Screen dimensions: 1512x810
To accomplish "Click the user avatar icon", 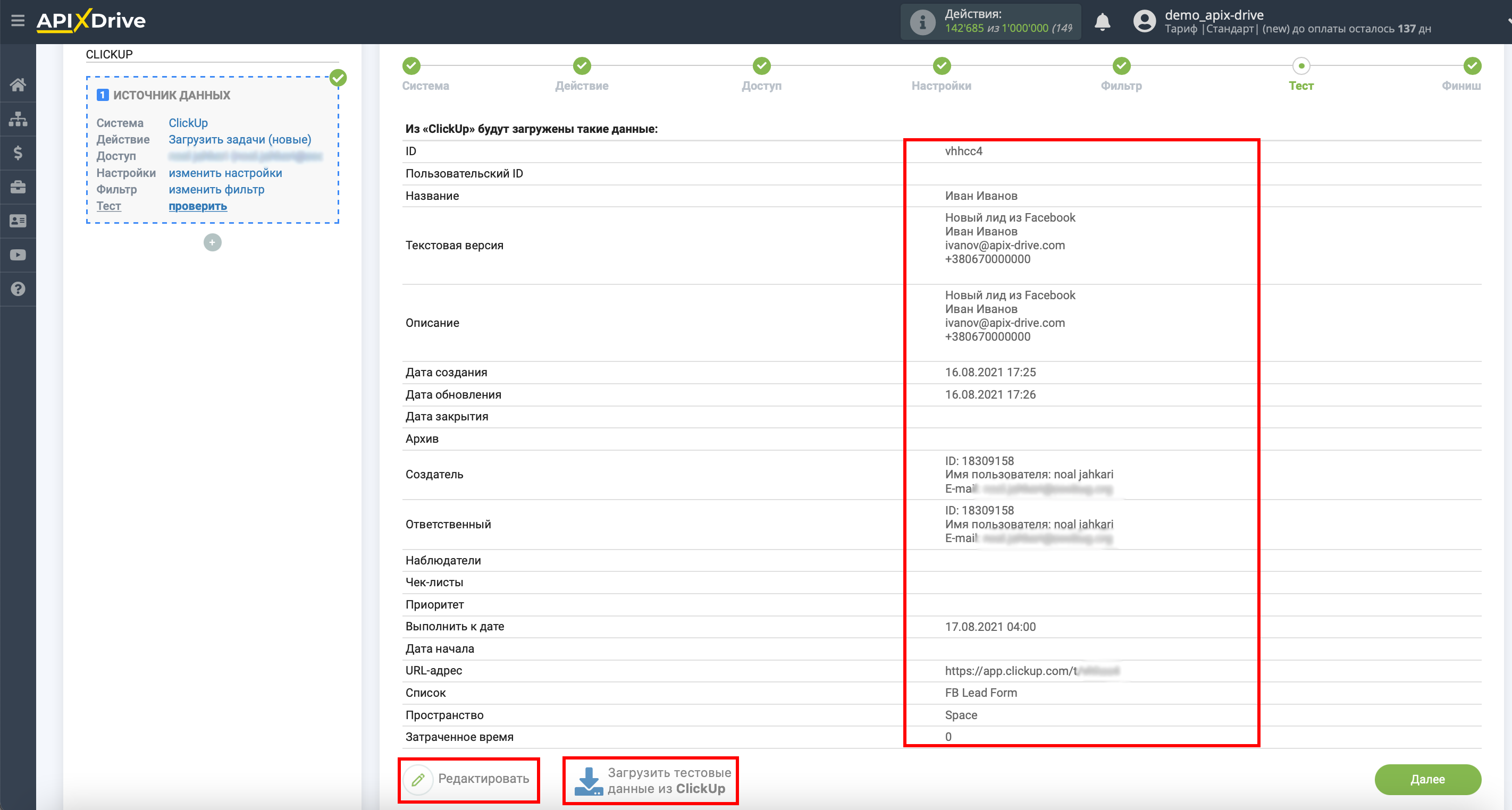I will [x=1144, y=22].
